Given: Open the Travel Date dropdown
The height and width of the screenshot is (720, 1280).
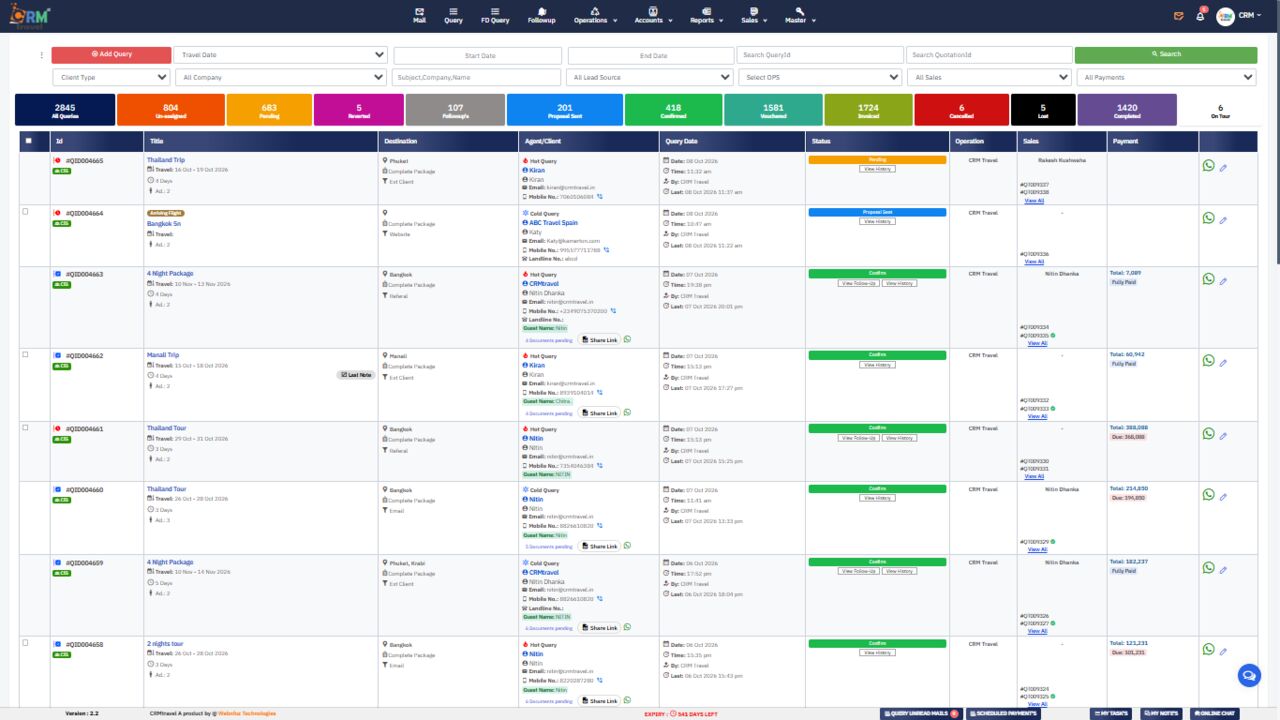Looking at the screenshot, I should tap(280, 54).
